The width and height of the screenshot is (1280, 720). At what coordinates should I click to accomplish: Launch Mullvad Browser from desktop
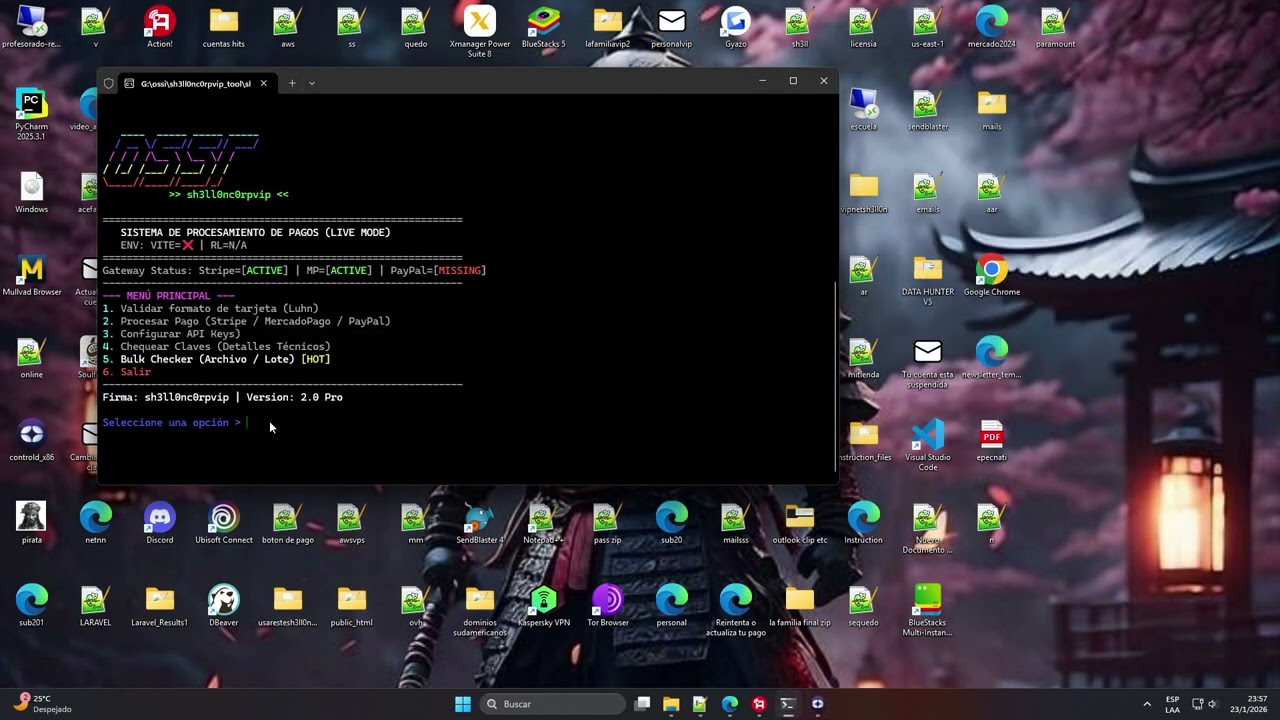click(x=32, y=275)
